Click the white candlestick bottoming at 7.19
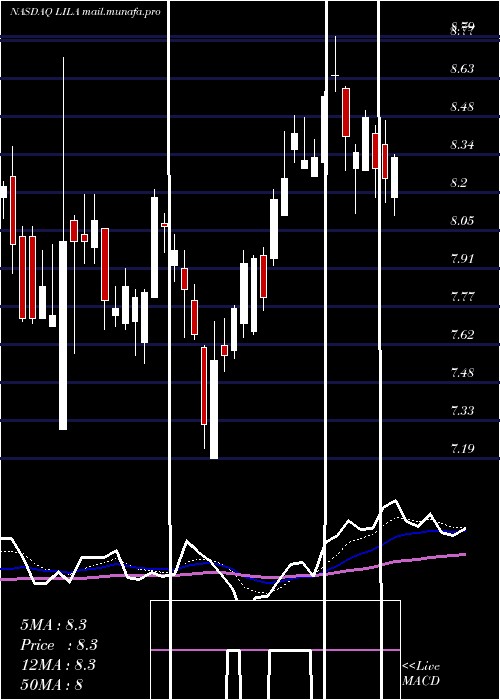 tap(214, 389)
